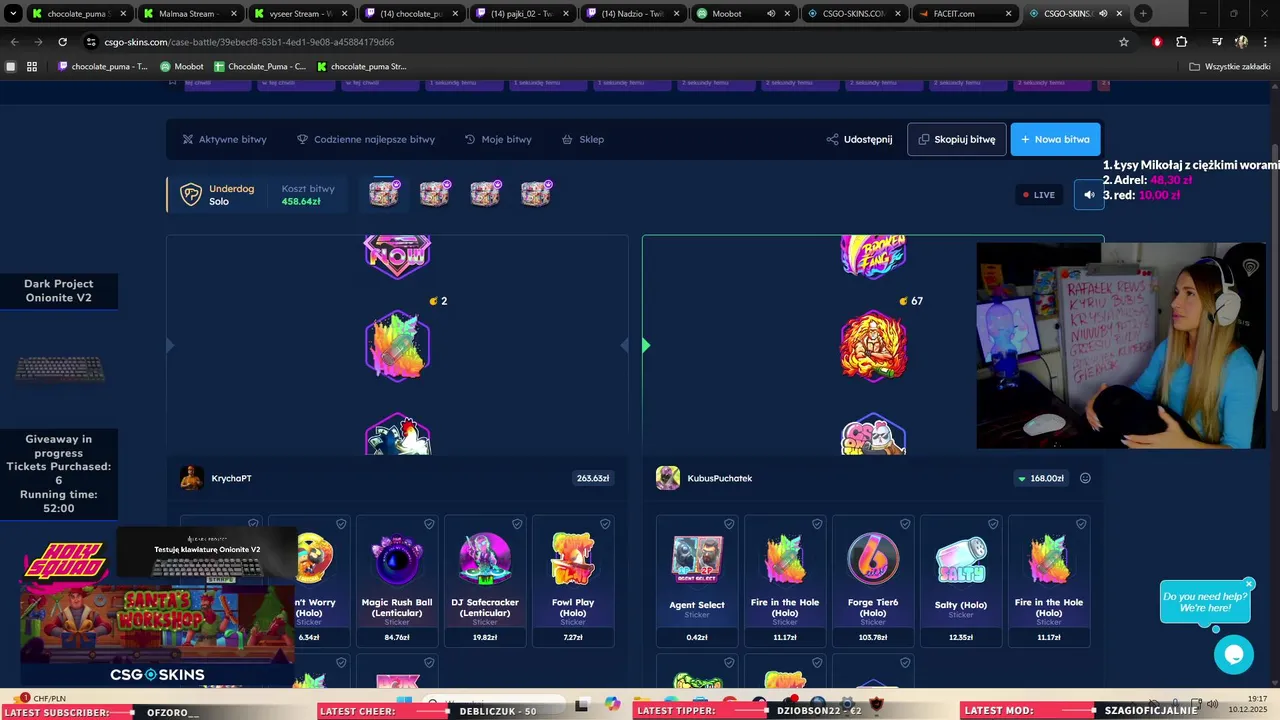Viewport: 1280px width, 720px height.
Task: Bookmark this page with the star icon
Action: tap(1124, 42)
